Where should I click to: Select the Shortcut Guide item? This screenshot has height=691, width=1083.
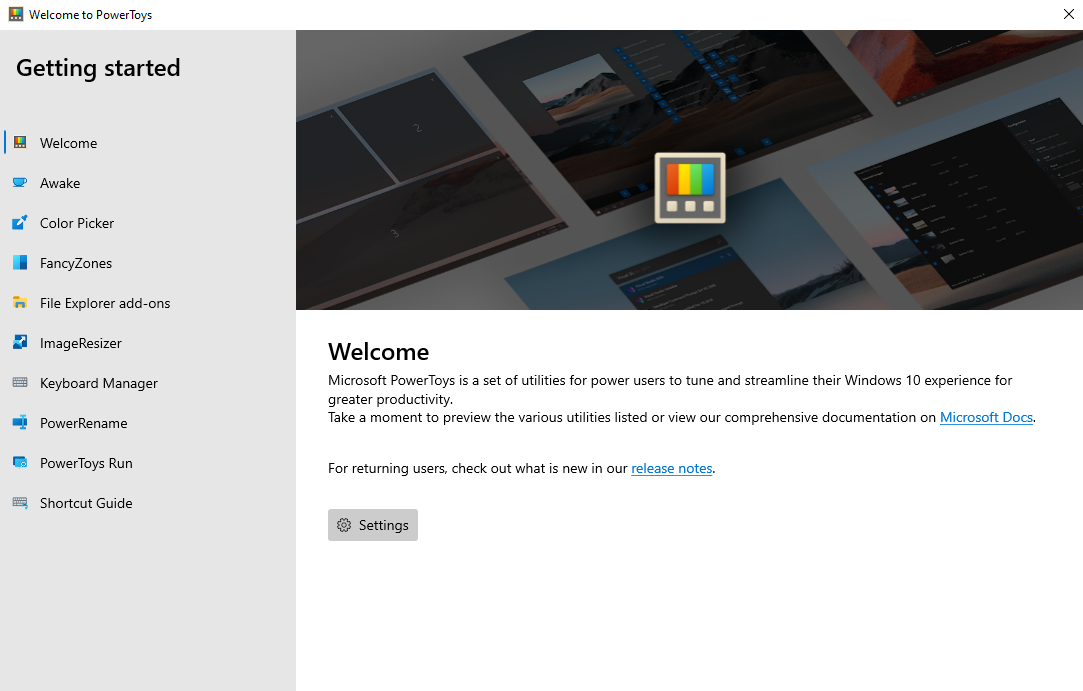[x=148, y=503]
